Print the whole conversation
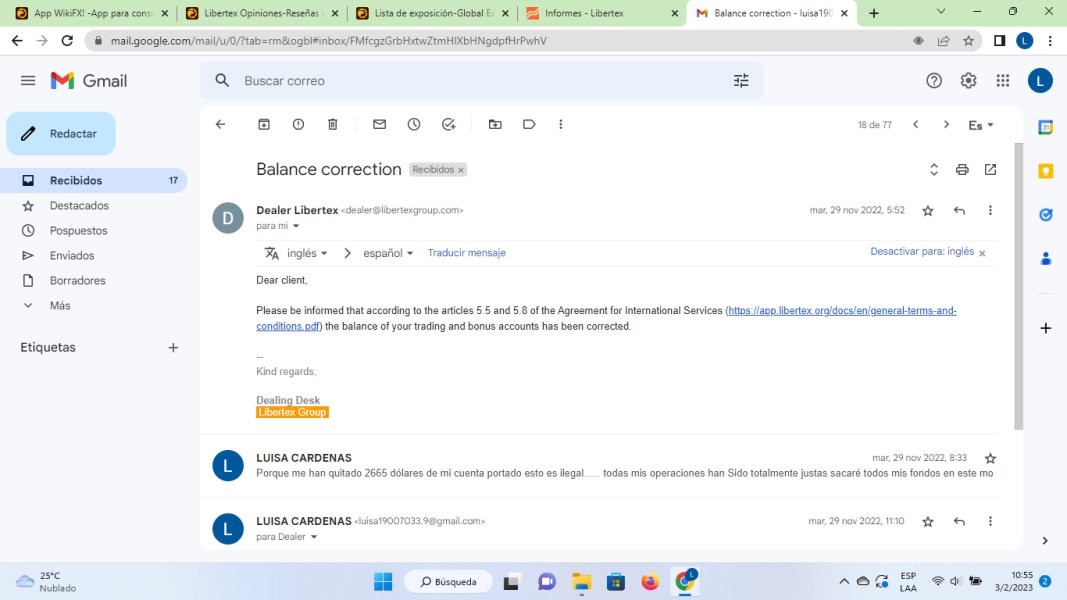The height and width of the screenshot is (600, 1067). tap(962, 169)
